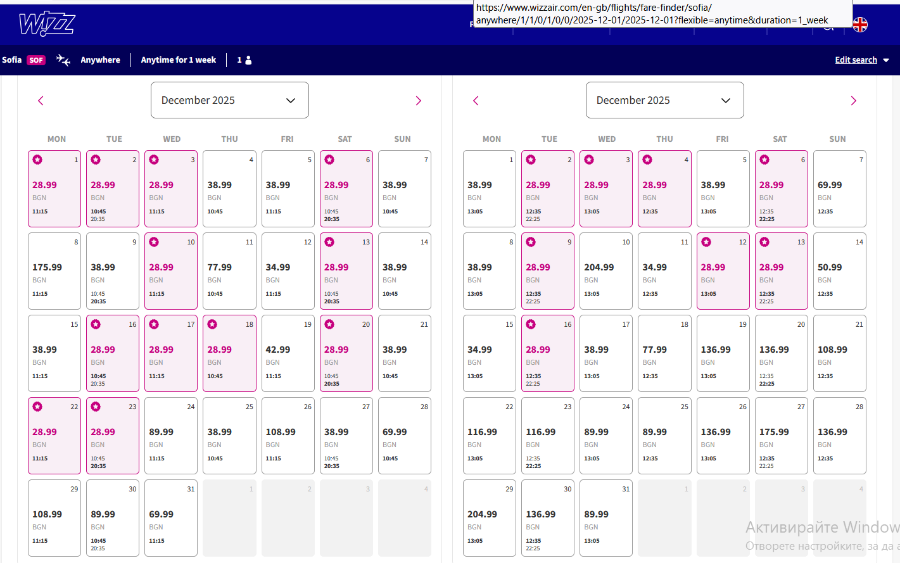Go to previous month in left calendar
Viewport: 900px width, 563px height.
41,100
